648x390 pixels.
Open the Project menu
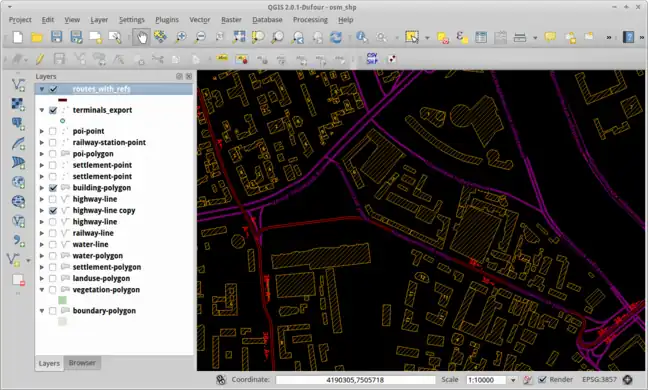coord(20,20)
